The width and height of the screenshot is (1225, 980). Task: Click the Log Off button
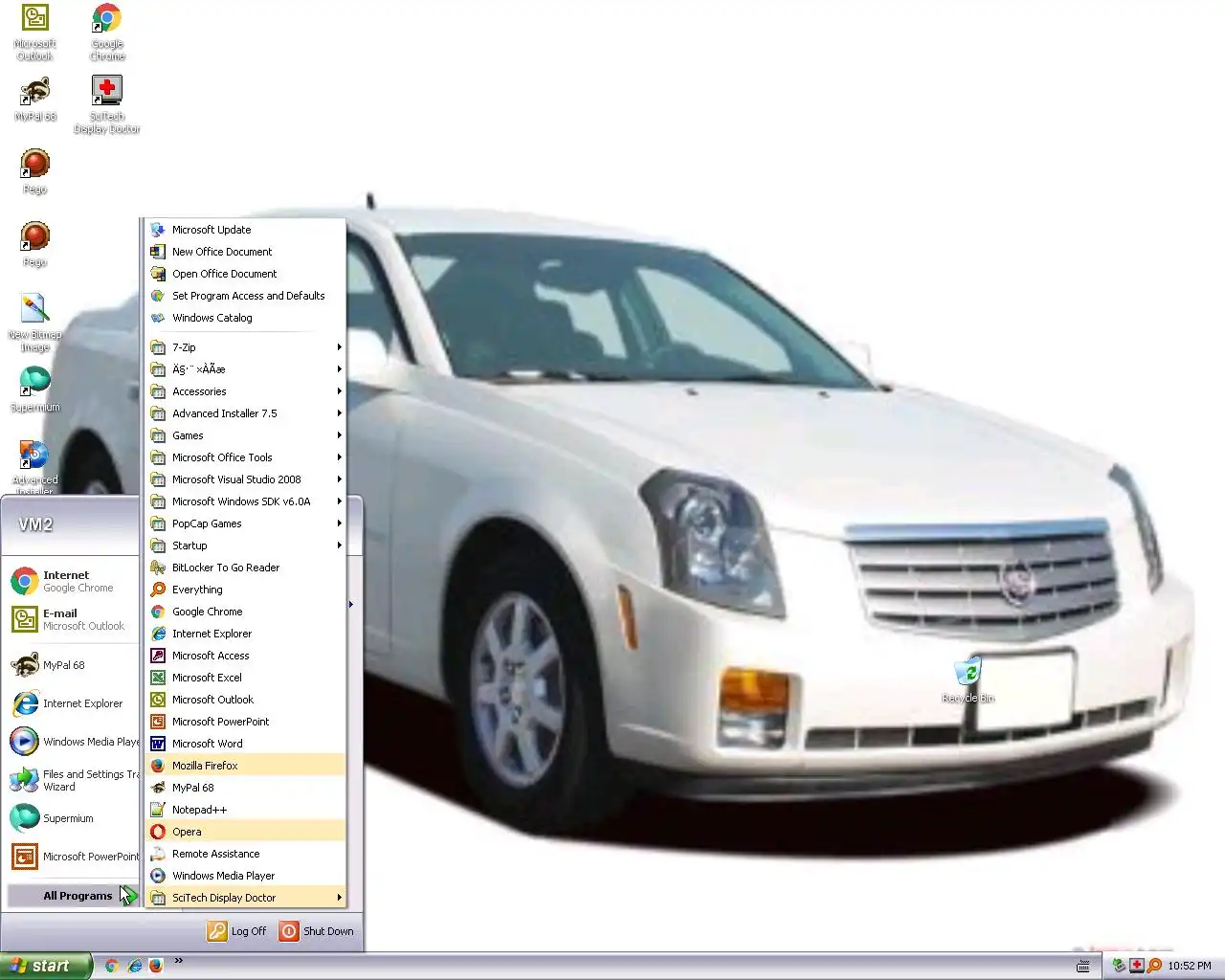coord(237,931)
